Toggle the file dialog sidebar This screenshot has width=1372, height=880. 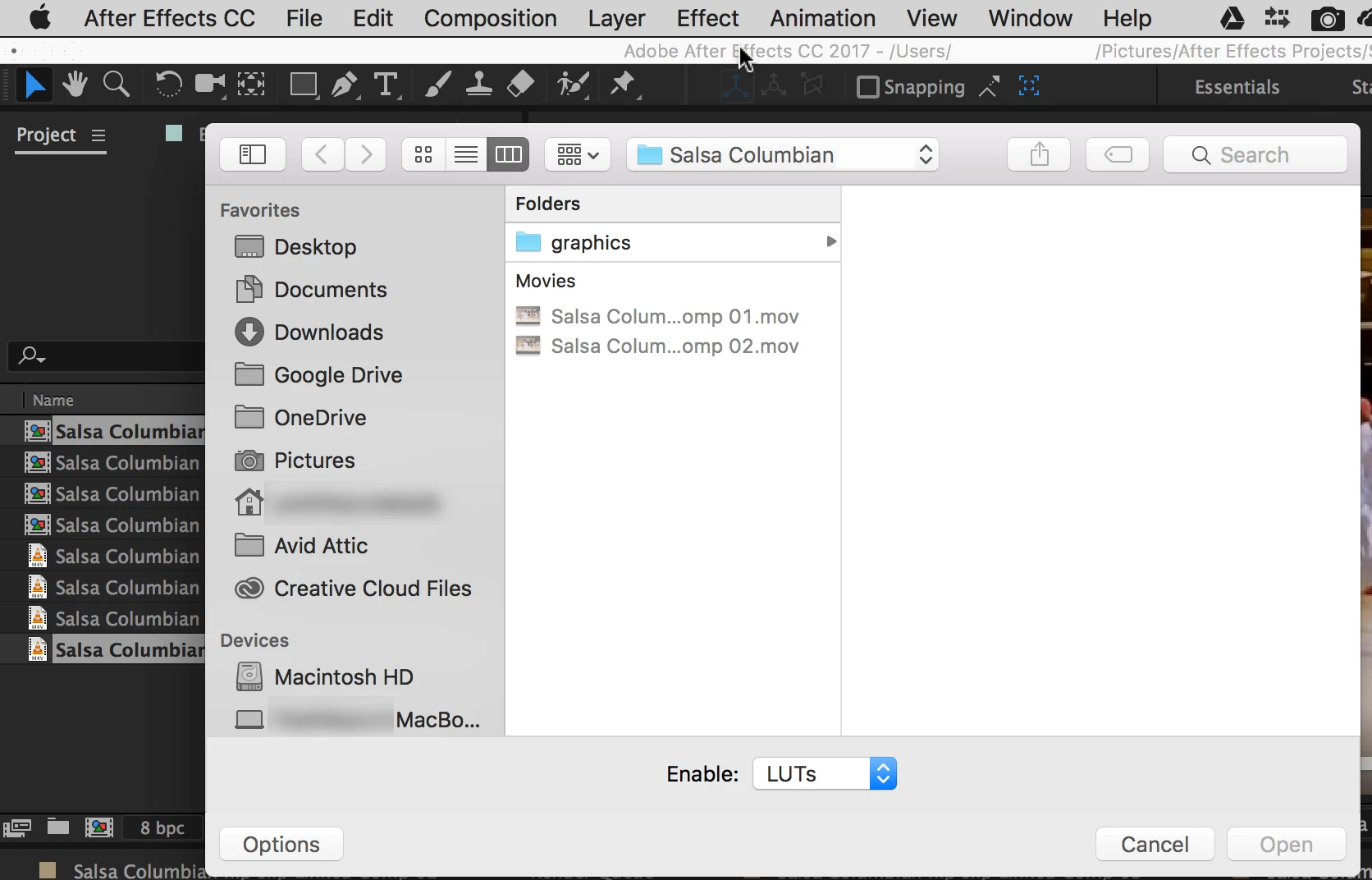[x=253, y=154]
